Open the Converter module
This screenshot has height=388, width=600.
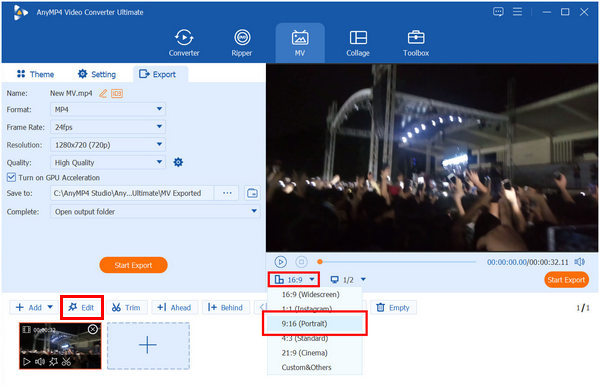184,43
